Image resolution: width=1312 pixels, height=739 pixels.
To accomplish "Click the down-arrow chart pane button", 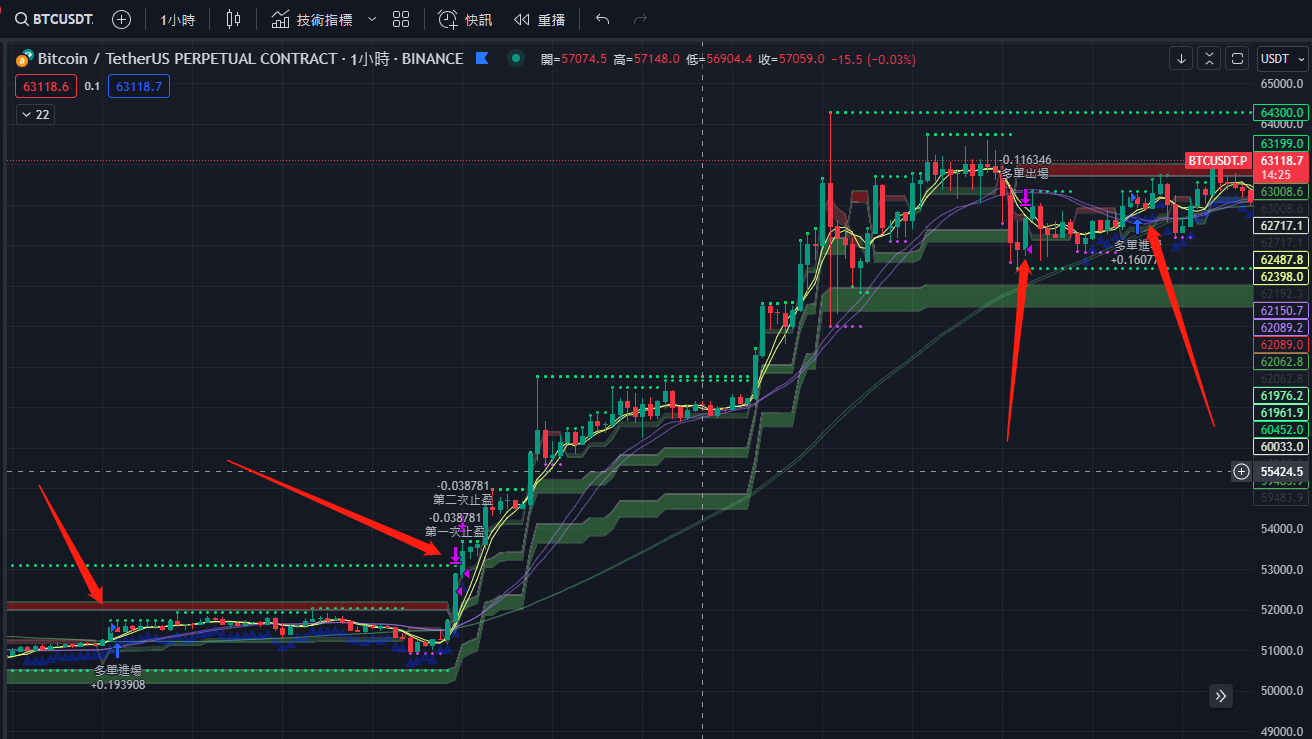I will (x=1182, y=59).
